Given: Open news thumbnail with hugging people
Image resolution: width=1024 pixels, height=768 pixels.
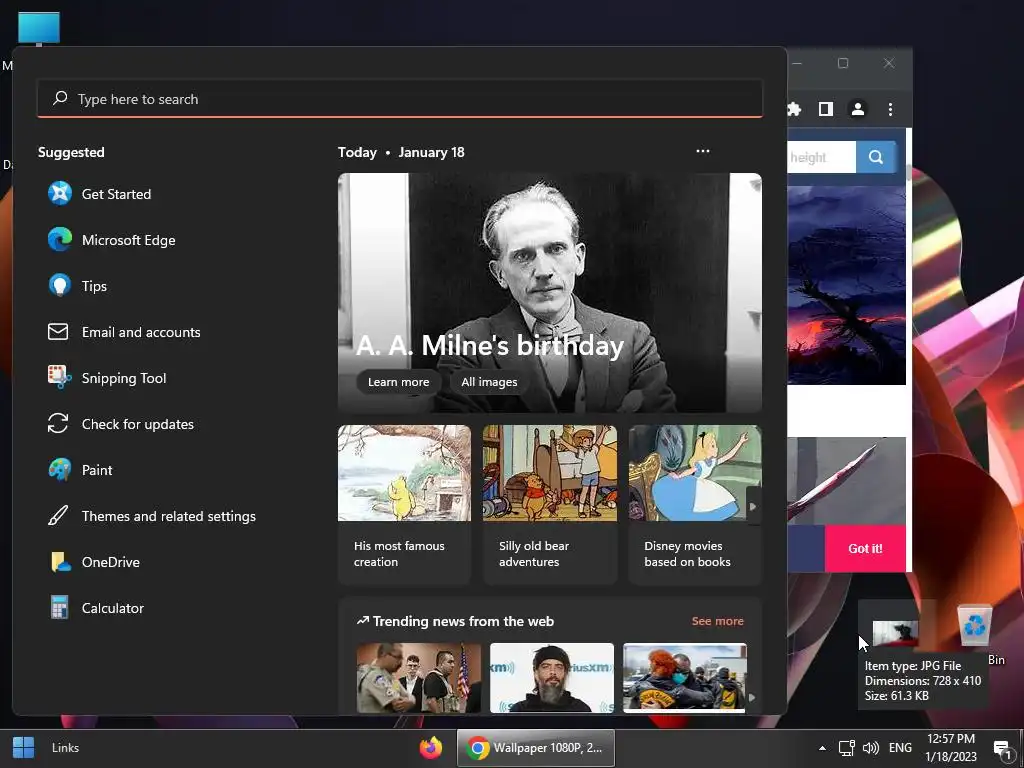Looking at the screenshot, I should 684,678.
